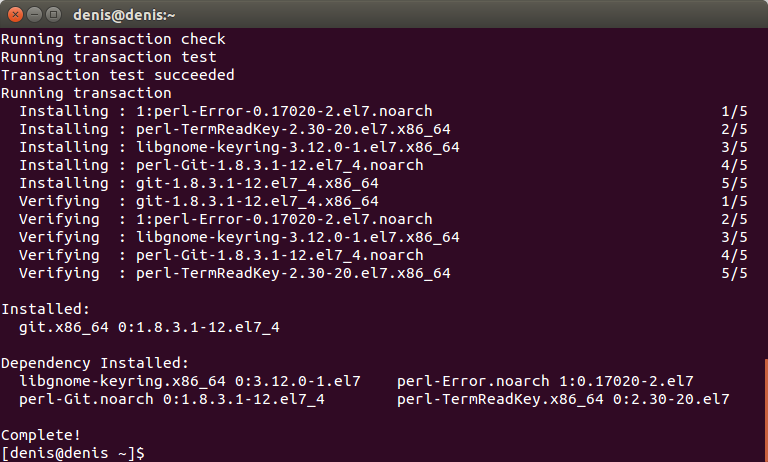Click the 'Complete!' output line
Screen dimensions: 768x462
pyautogui.click(x=41, y=435)
